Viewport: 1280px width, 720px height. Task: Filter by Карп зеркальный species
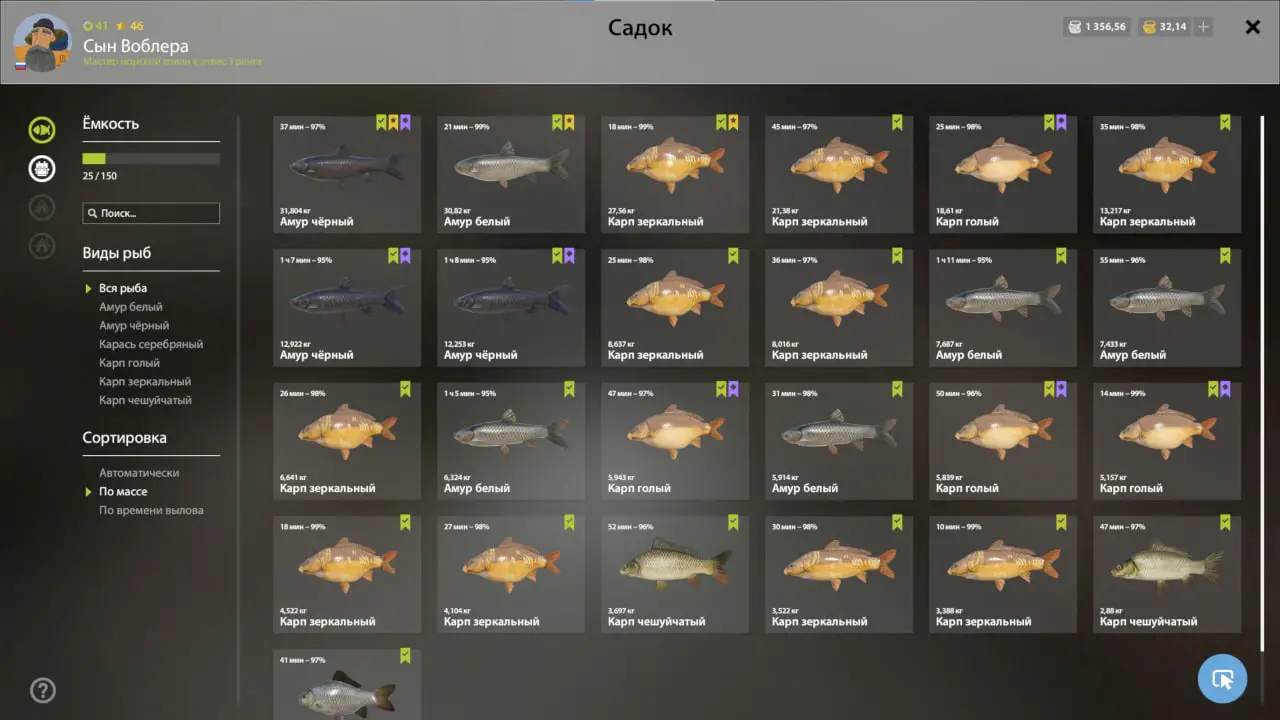(x=145, y=381)
